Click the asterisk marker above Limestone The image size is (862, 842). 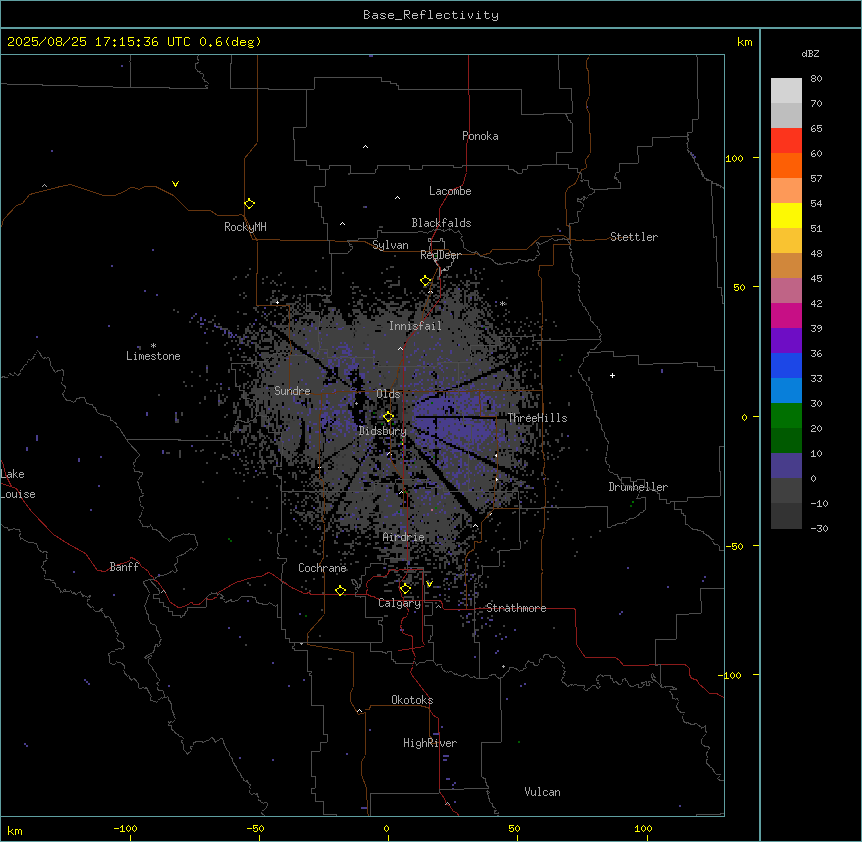[153, 345]
